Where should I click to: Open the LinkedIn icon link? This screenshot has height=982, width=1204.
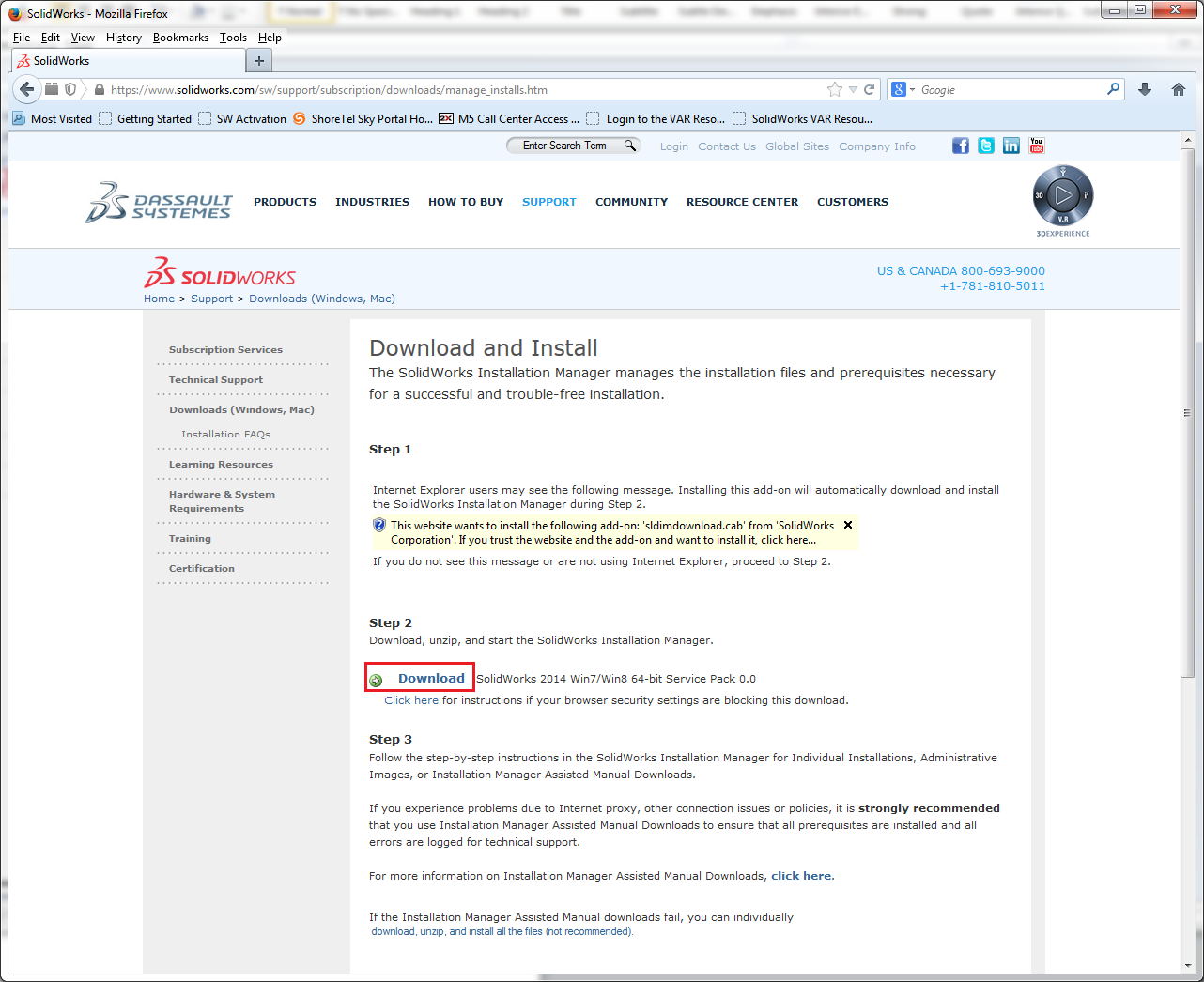pos(1011,146)
